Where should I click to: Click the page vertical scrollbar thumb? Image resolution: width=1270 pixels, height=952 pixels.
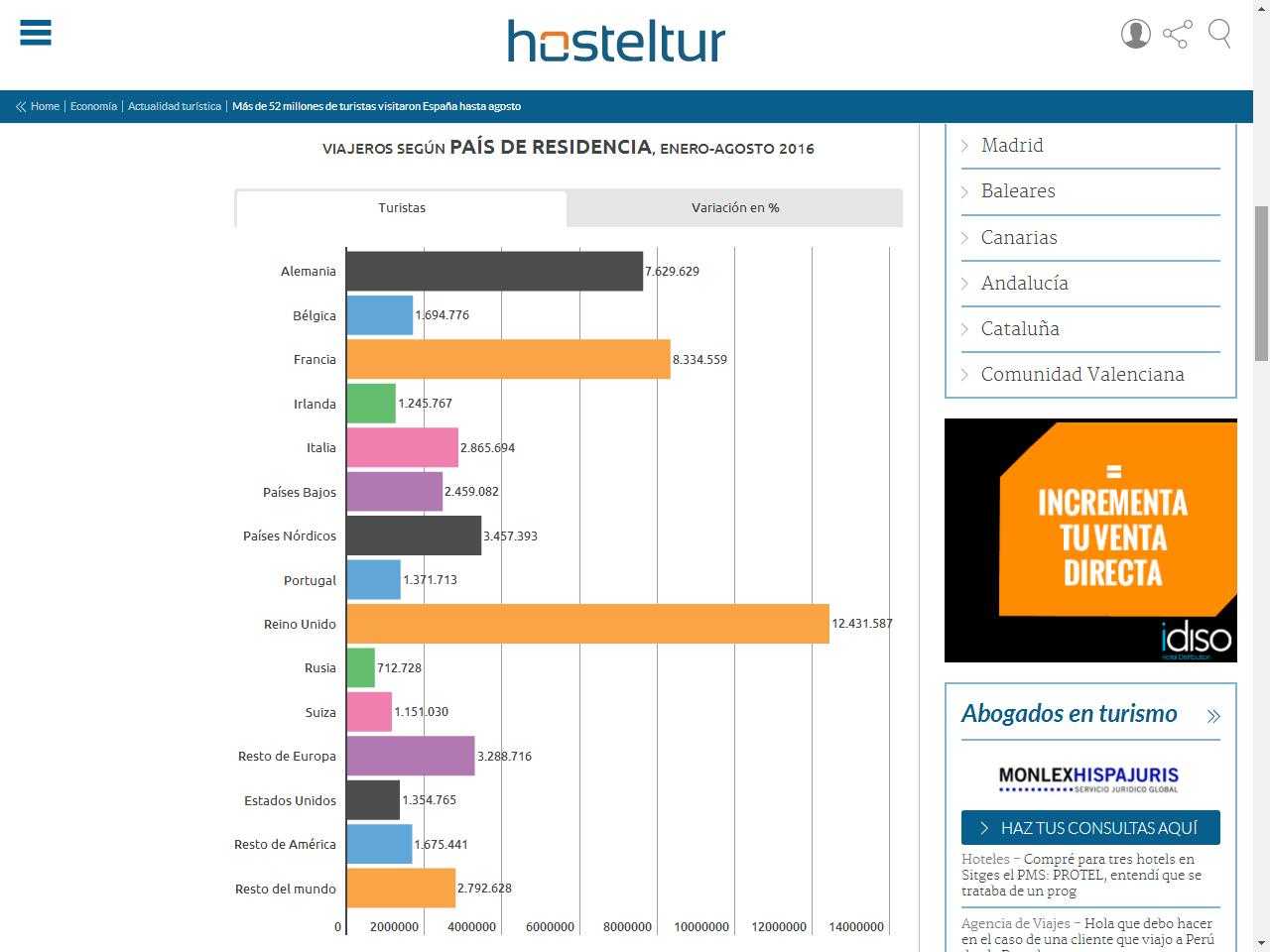[x=1261, y=283]
